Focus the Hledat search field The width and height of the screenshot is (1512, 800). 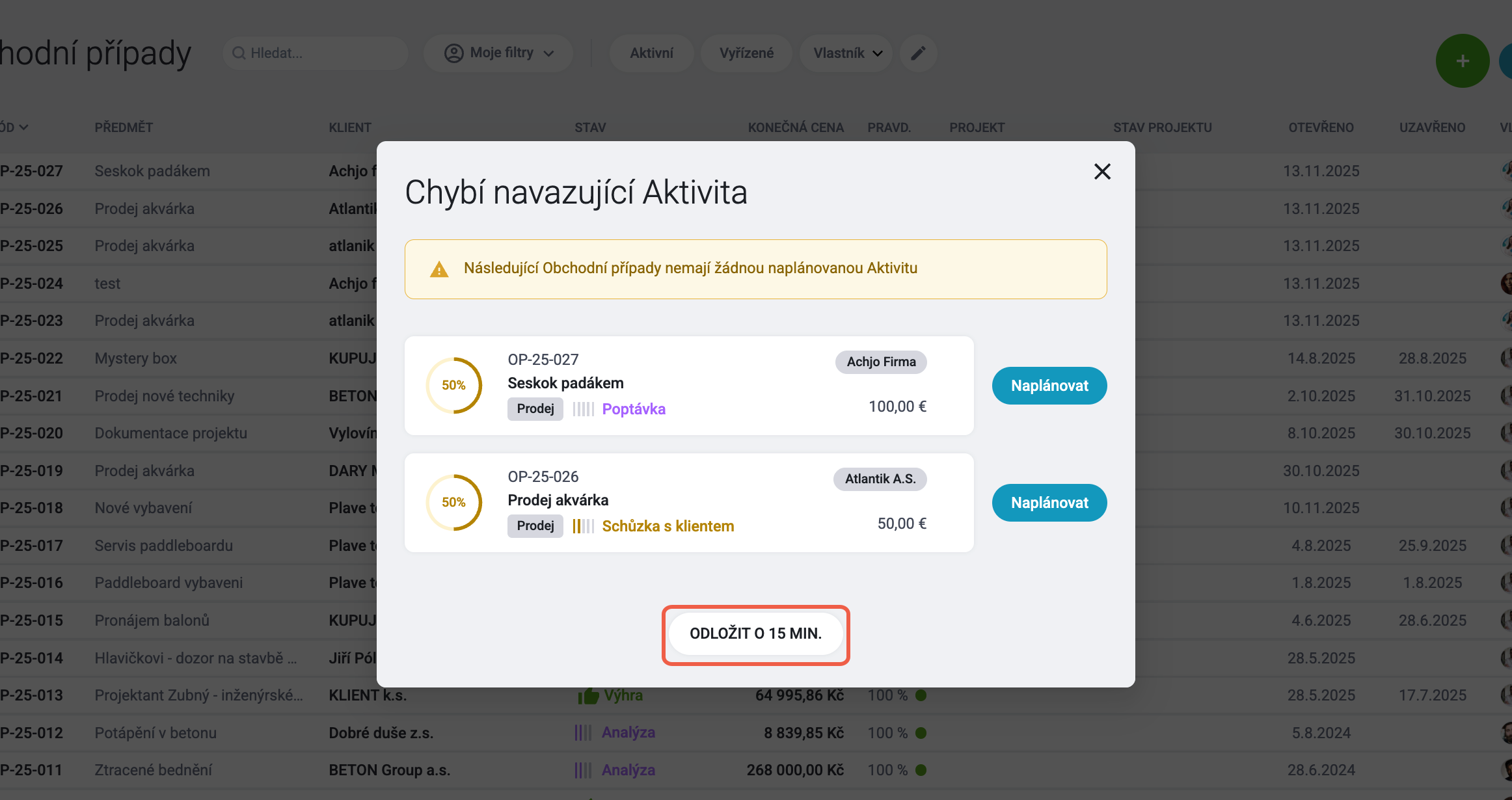(316, 53)
